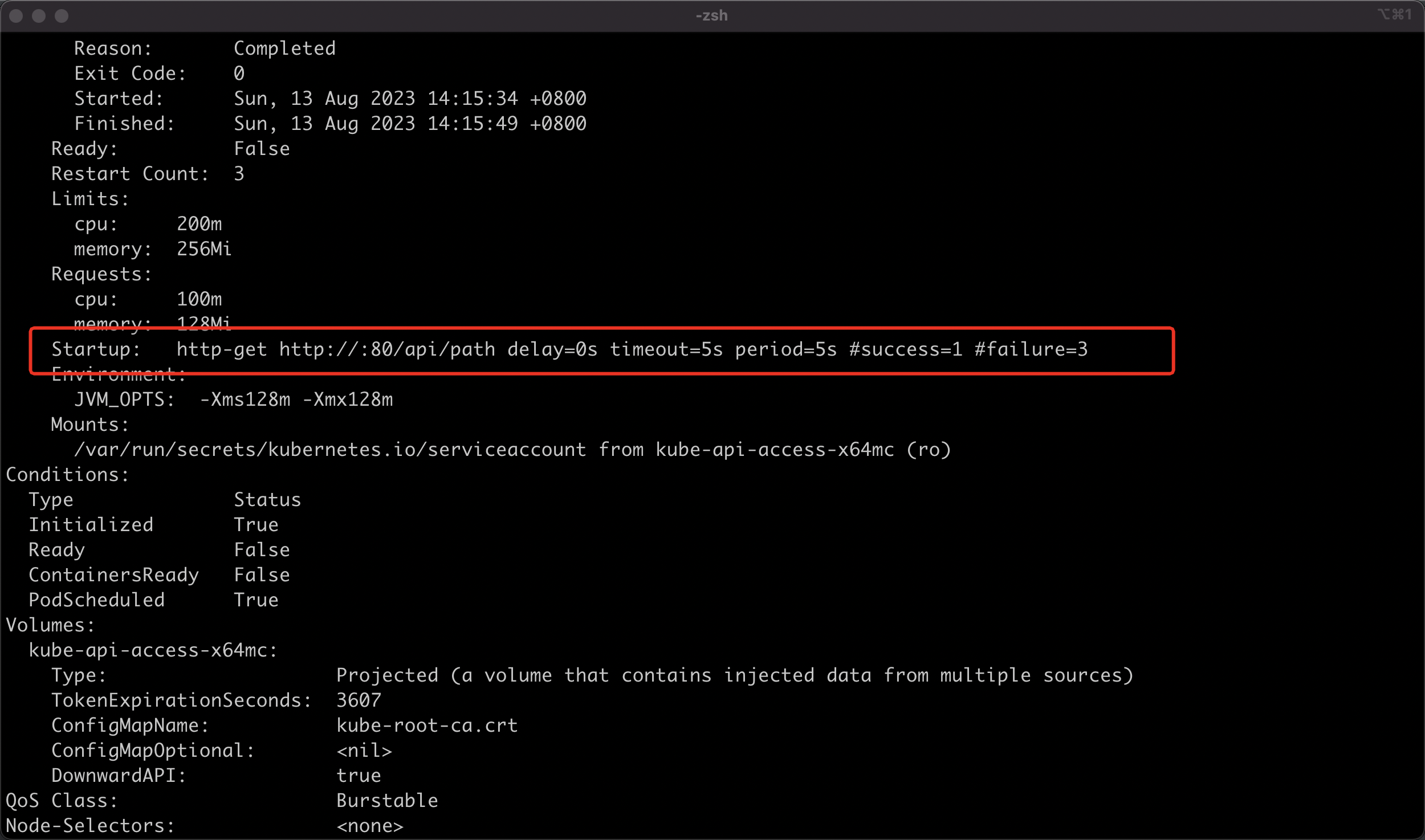Click the yellow minimize window button
The image size is (1425, 840).
[x=39, y=16]
